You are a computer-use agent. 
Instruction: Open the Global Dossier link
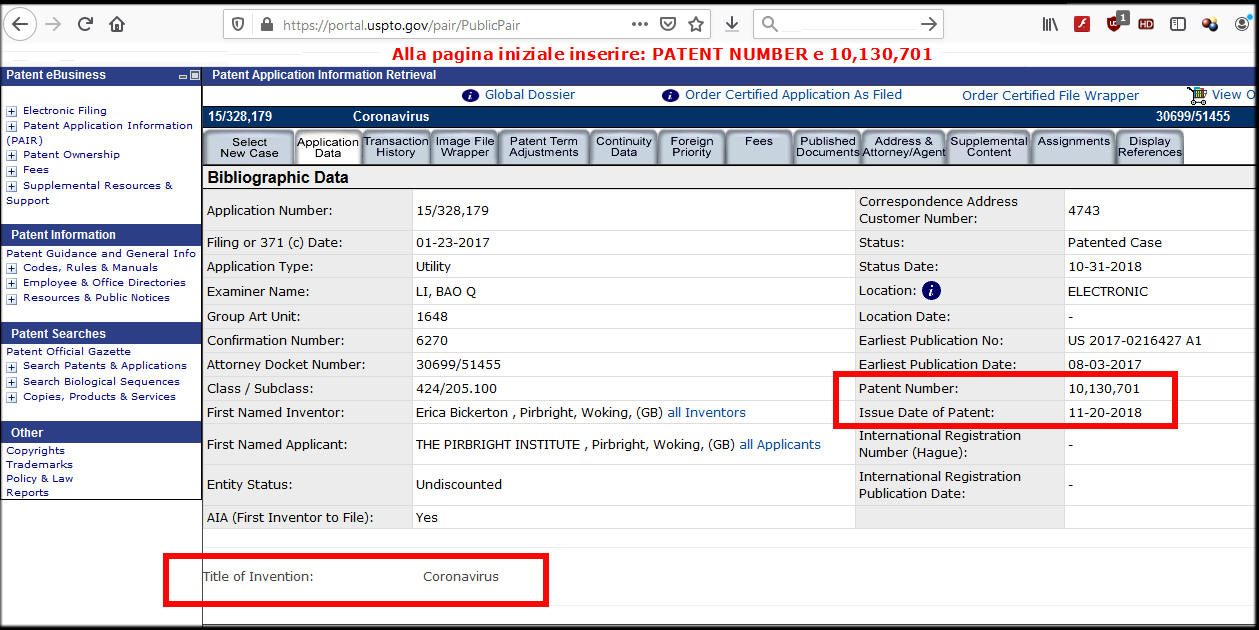[530, 95]
